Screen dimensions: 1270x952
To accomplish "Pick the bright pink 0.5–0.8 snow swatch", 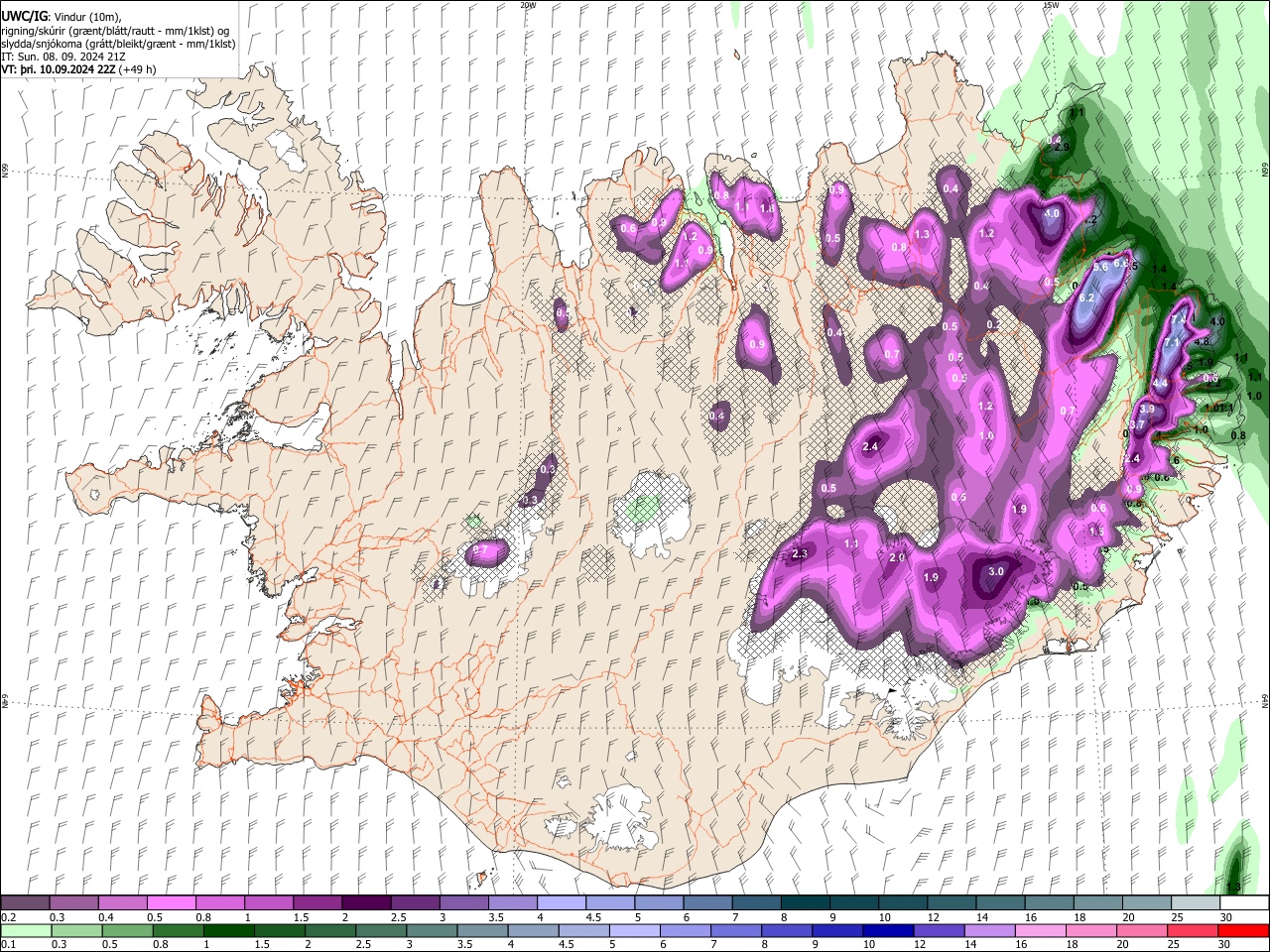I will coord(171,902).
